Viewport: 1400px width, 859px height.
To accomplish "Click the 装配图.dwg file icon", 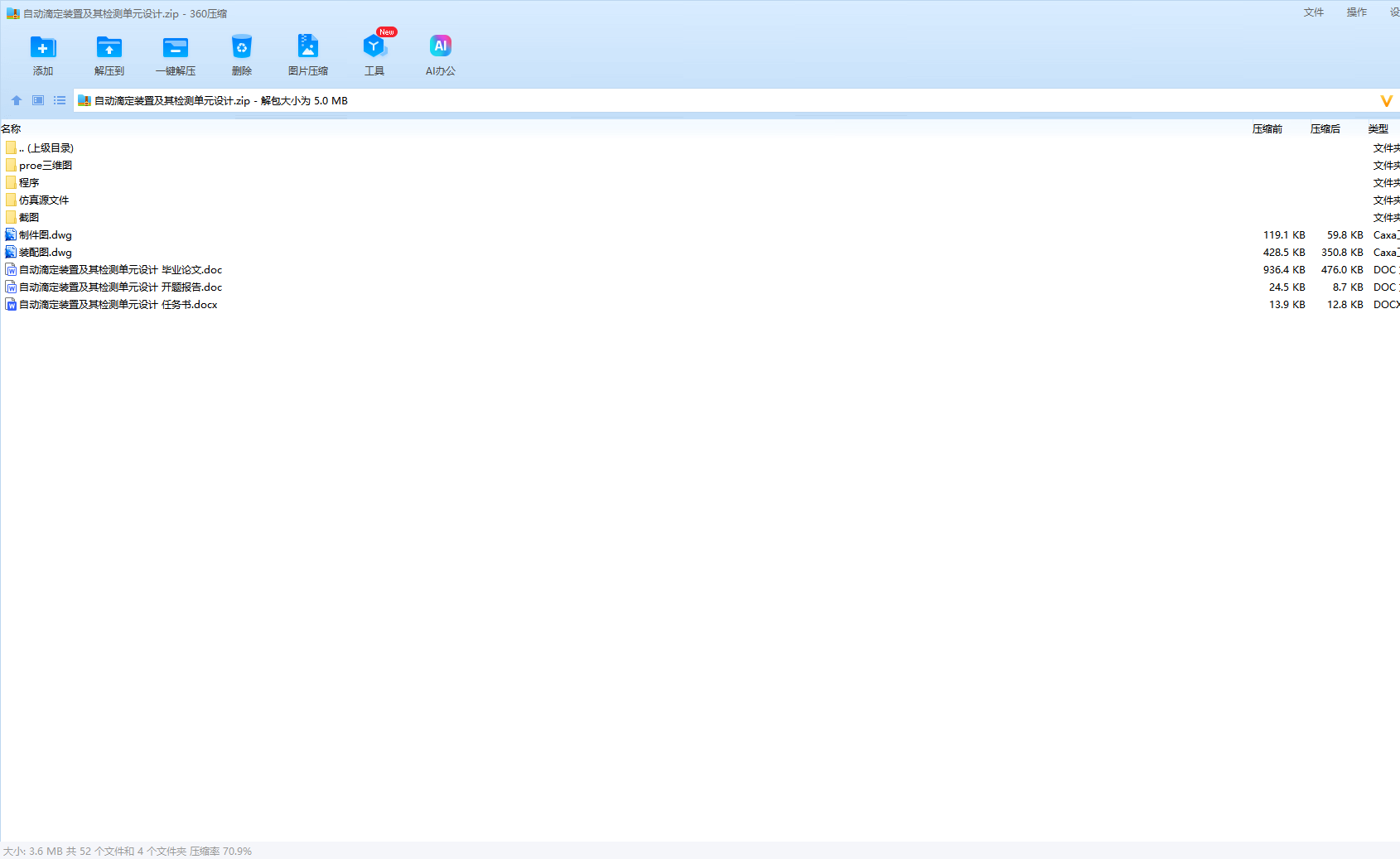I will 11,252.
